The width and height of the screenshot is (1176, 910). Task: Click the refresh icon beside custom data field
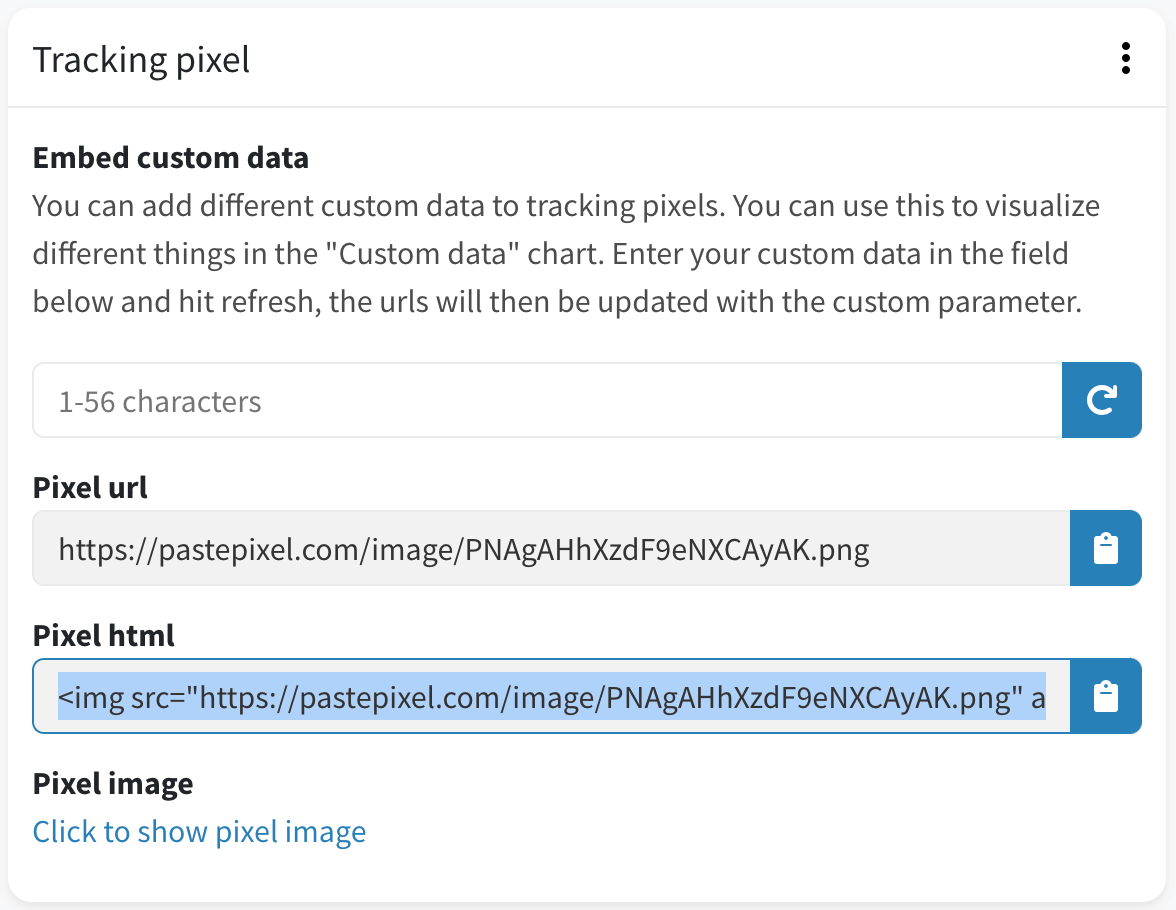(1102, 400)
